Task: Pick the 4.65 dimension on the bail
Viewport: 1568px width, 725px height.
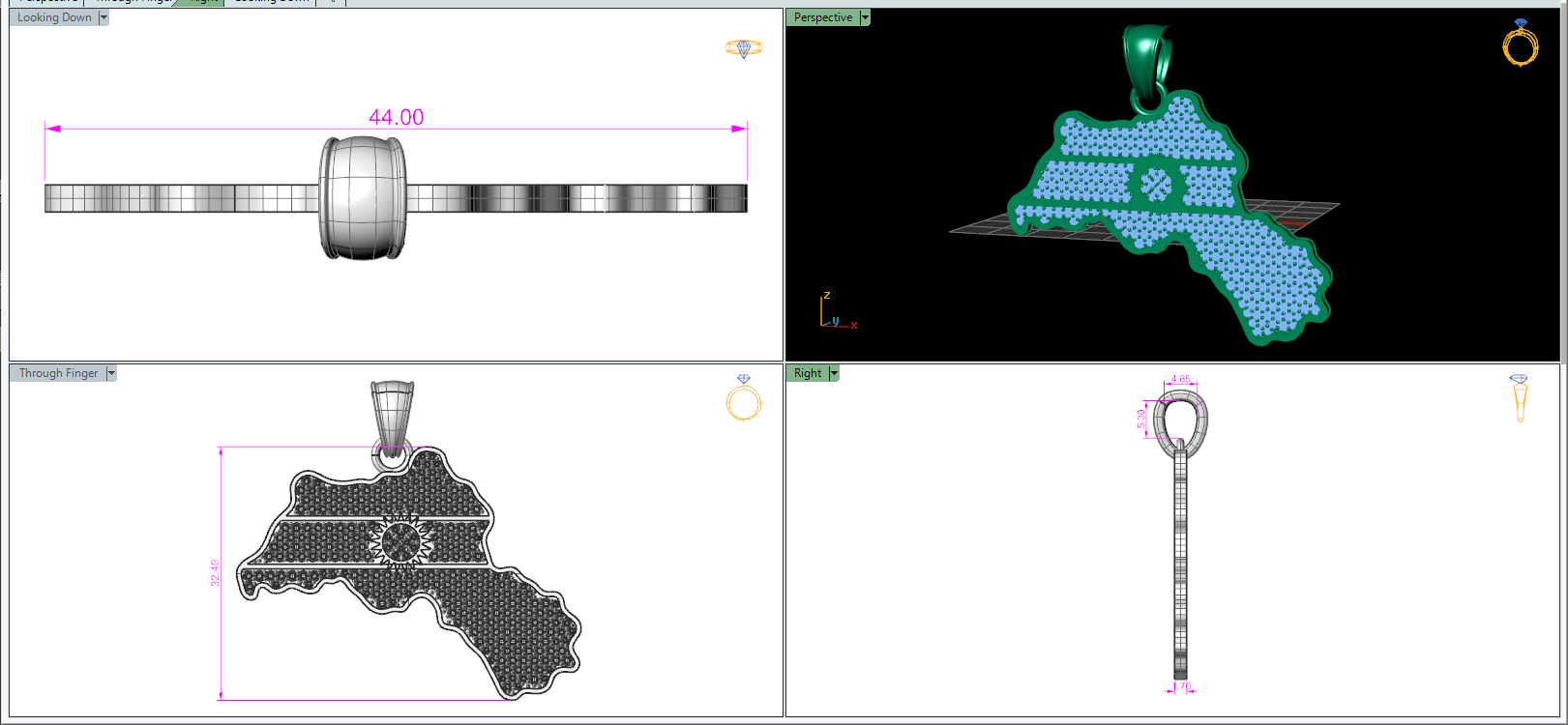Action: tap(1180, 379)
